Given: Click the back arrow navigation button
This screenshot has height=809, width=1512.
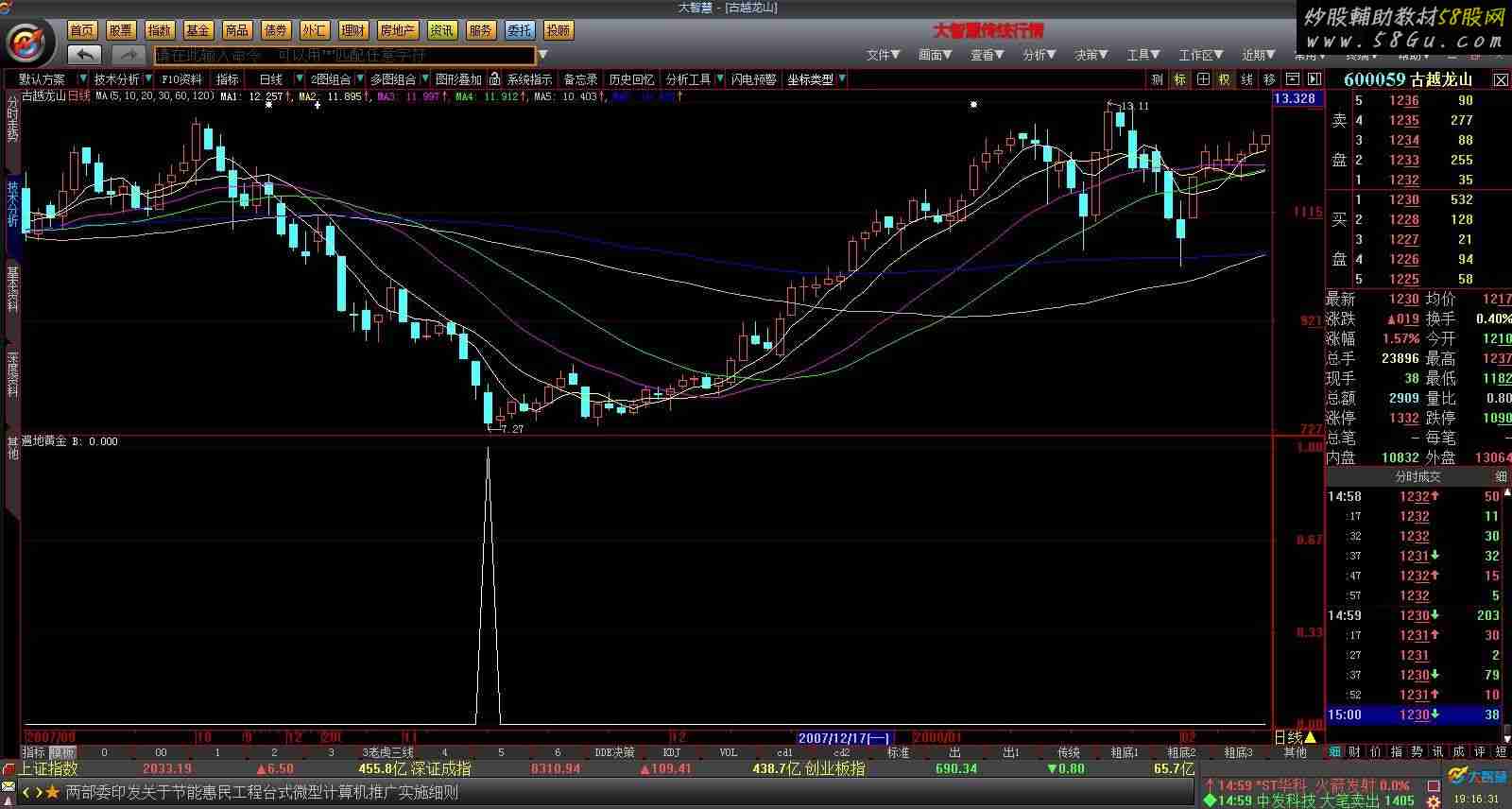Looking at the screenshot, I should [85, 55].
